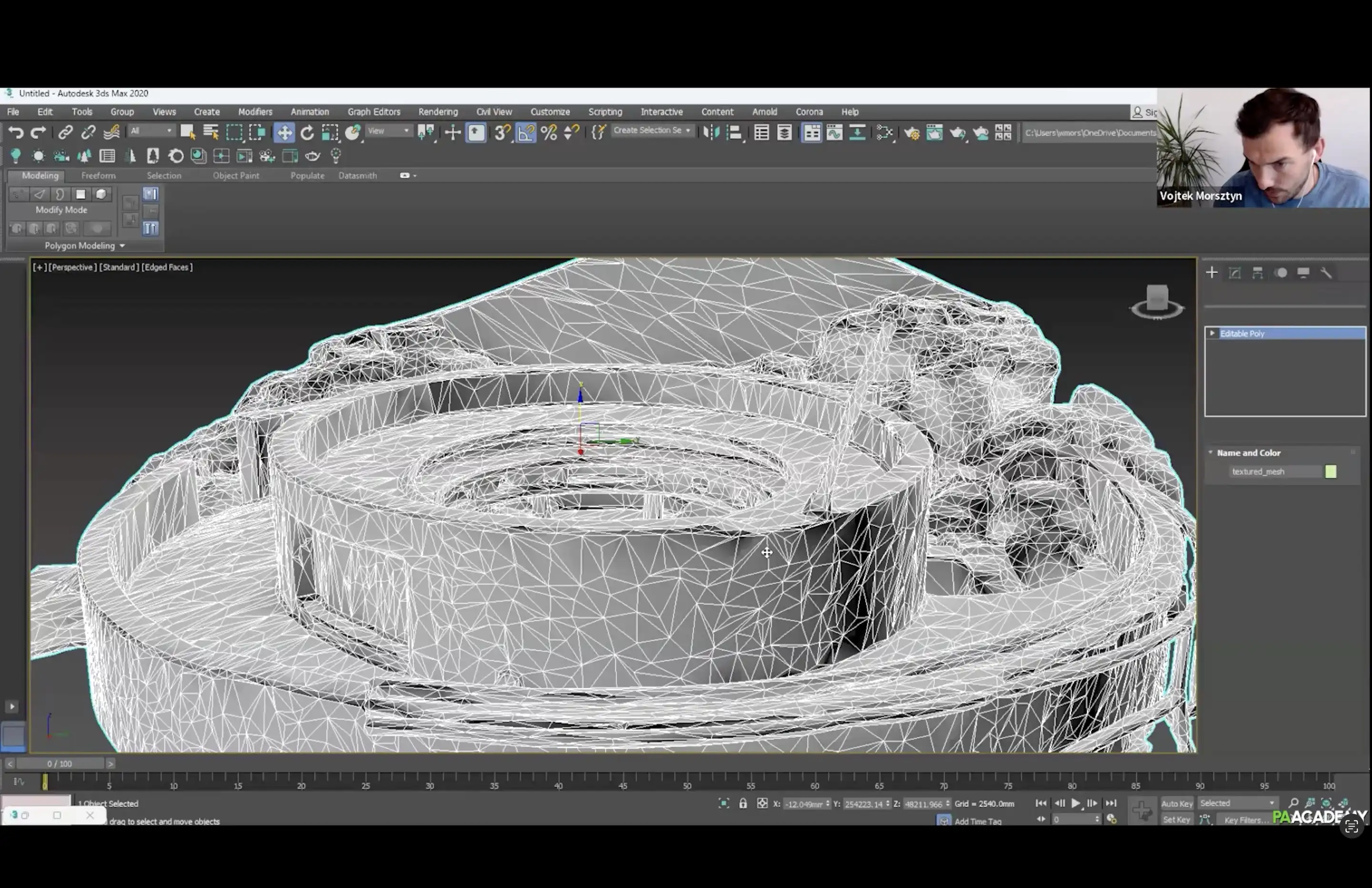Click the teapot Render icon
Screen dimensions: 1372x888
tap(958, 132)
